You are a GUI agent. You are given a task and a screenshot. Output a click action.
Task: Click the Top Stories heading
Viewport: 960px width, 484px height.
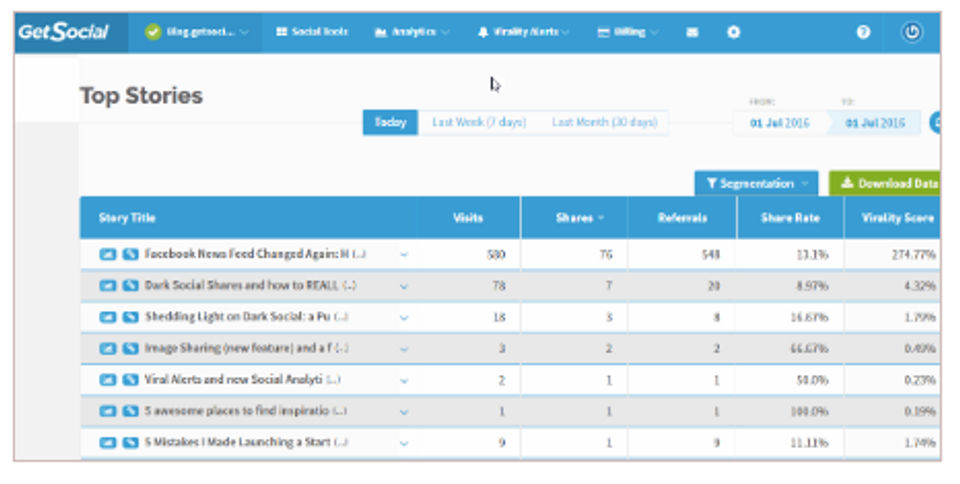pos(141,96)
